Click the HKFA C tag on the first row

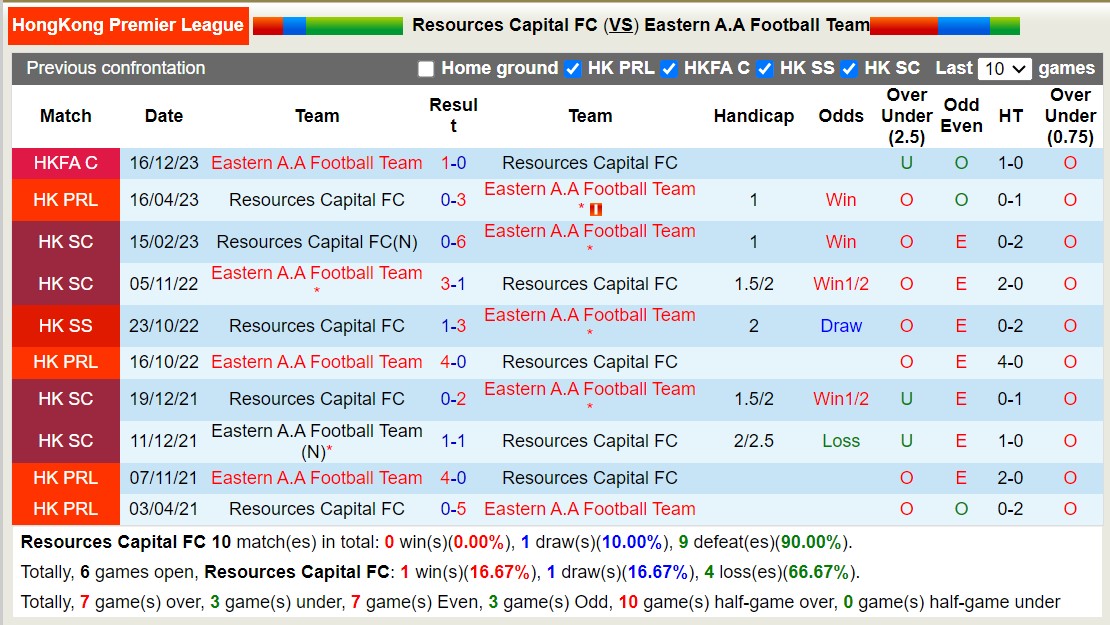coord(65,162)
